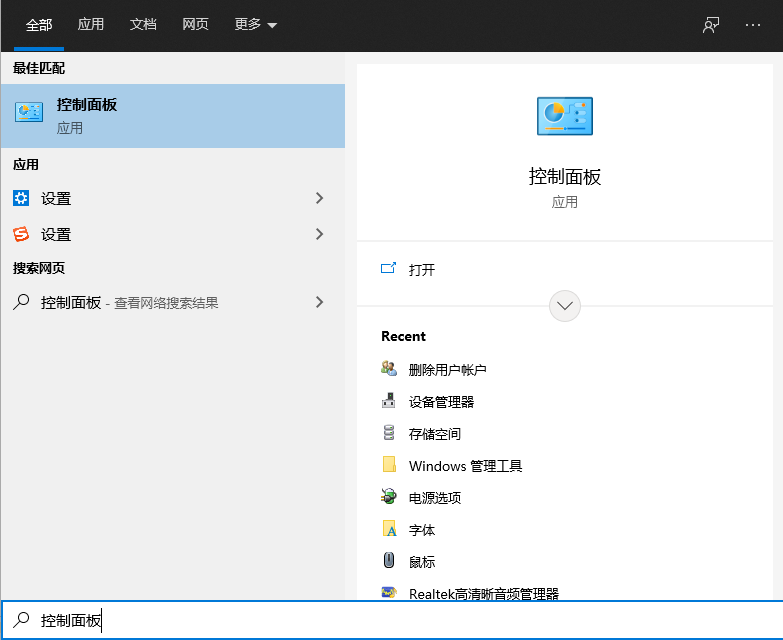Switch to the 文档 tab
The image size is (783, 640).
coord(143,25)
